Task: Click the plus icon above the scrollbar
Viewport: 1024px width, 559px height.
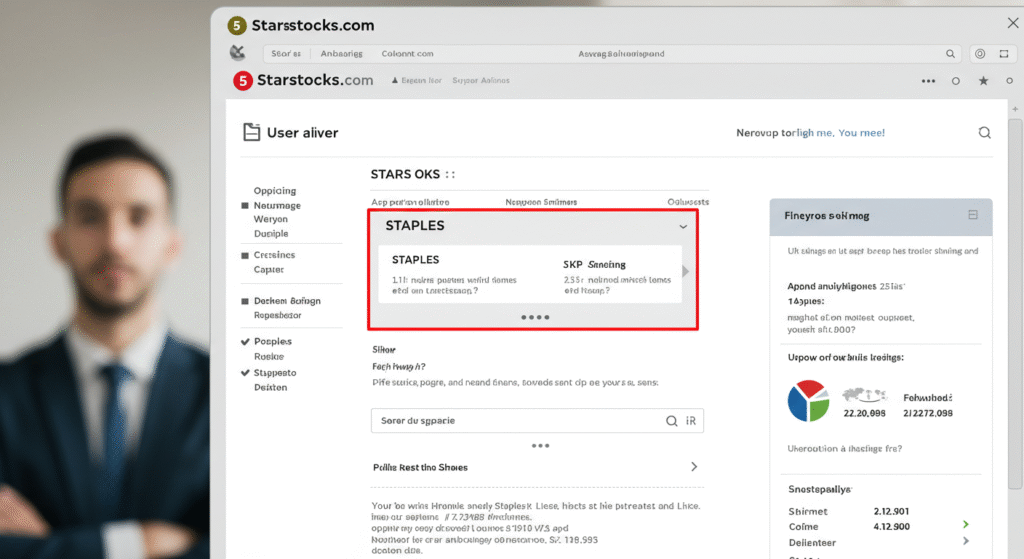Action: coord(1015,109)
